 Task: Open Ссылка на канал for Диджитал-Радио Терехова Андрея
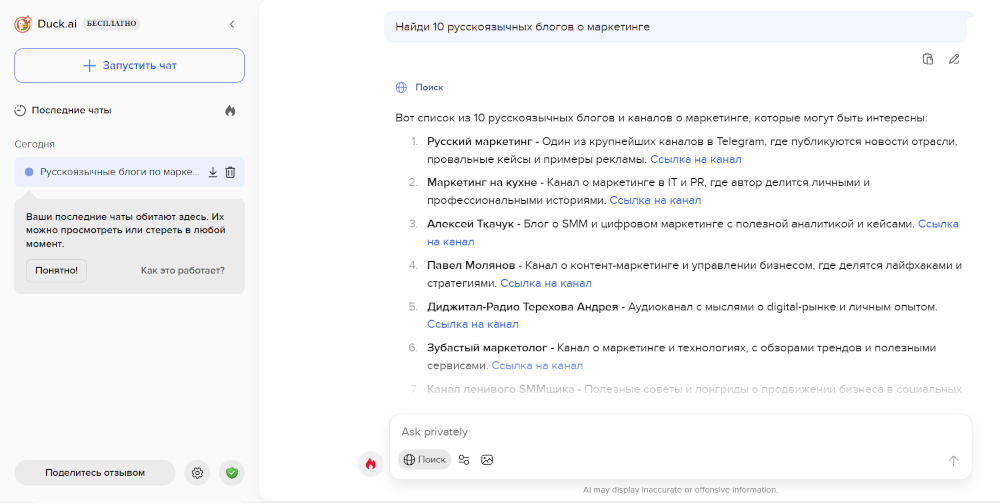pyautogui.click(x=473, y=324)
